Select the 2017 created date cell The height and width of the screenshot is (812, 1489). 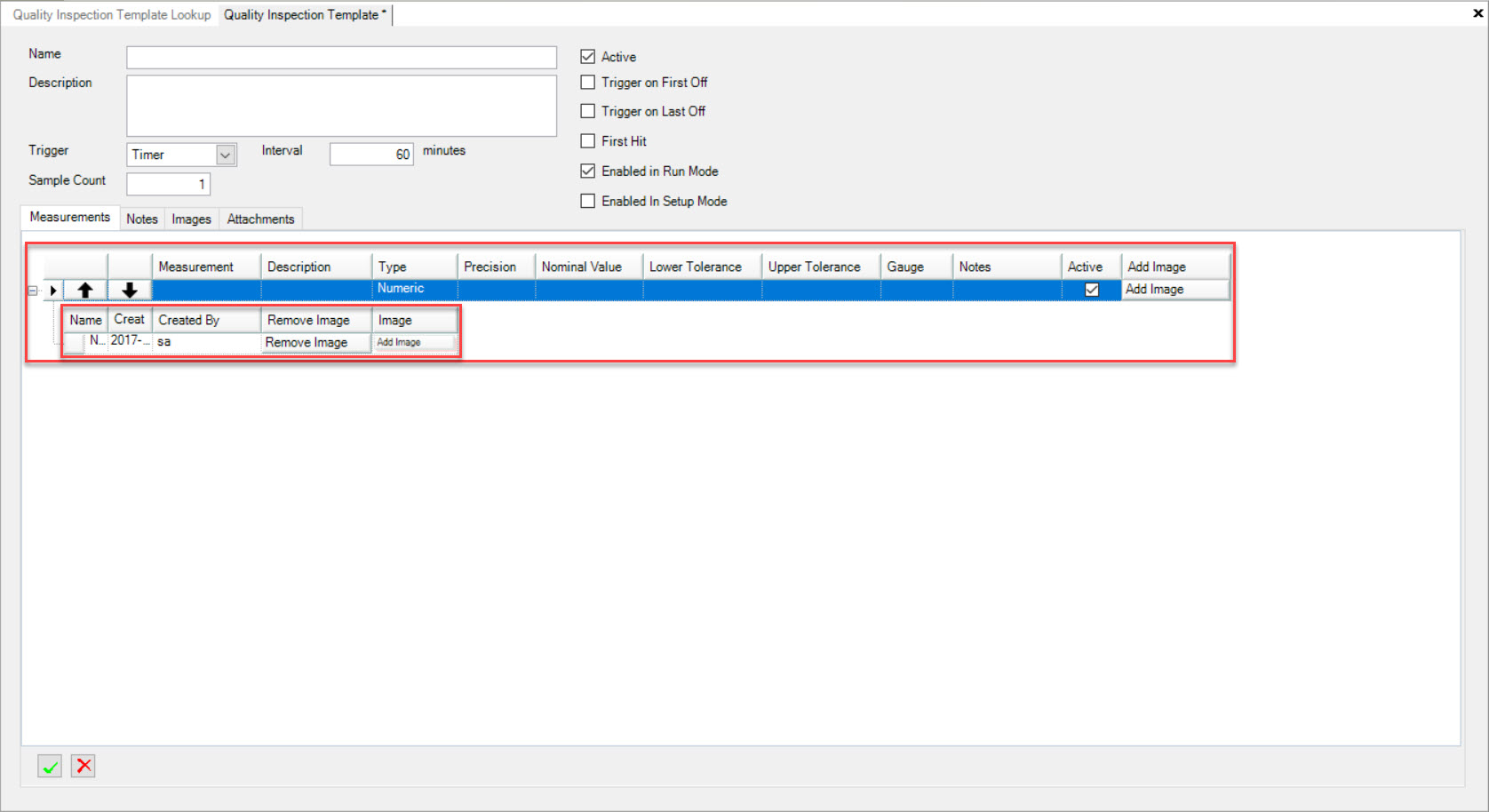point(130,341)
